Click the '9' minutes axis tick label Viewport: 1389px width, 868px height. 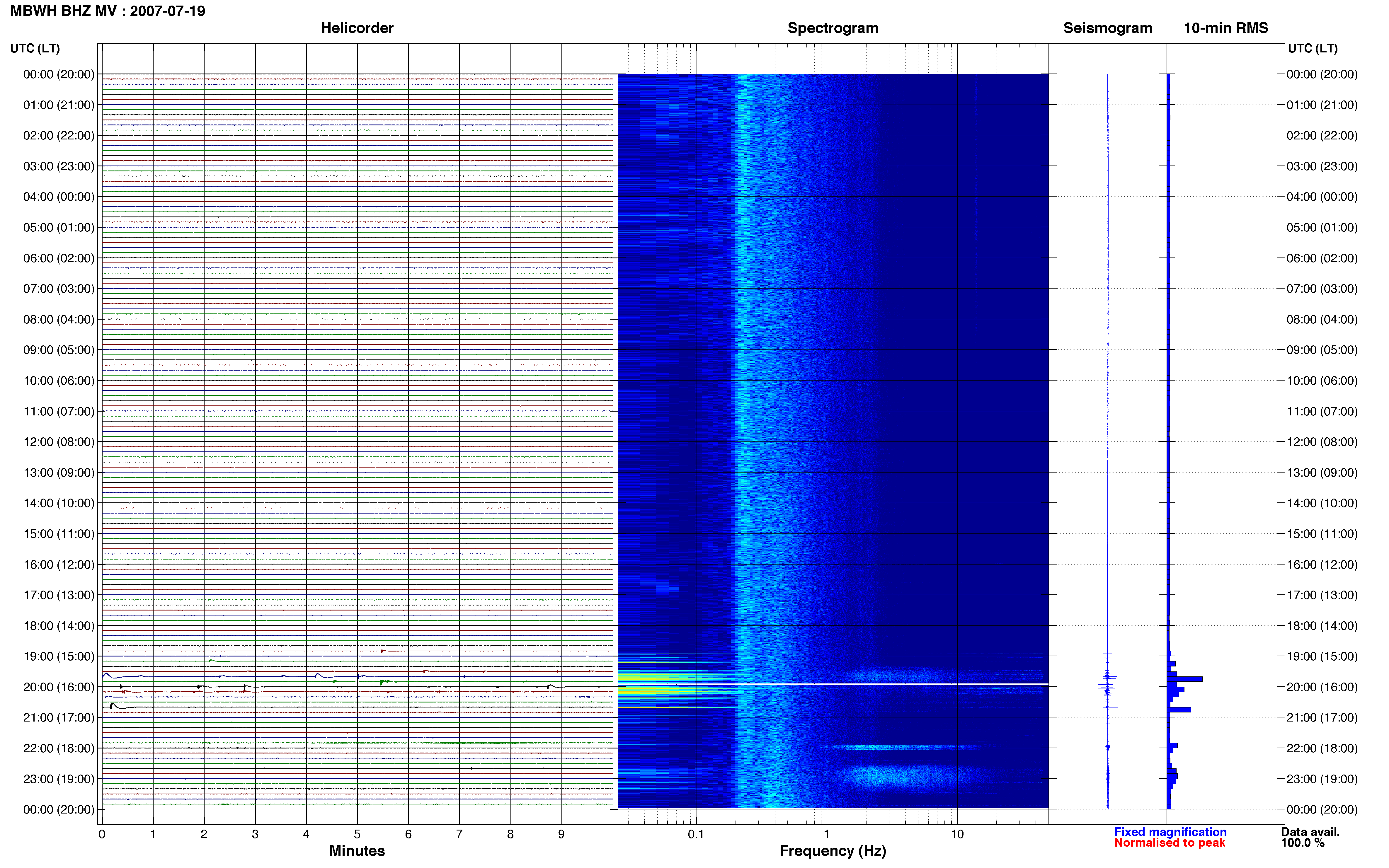coord(561,834)
